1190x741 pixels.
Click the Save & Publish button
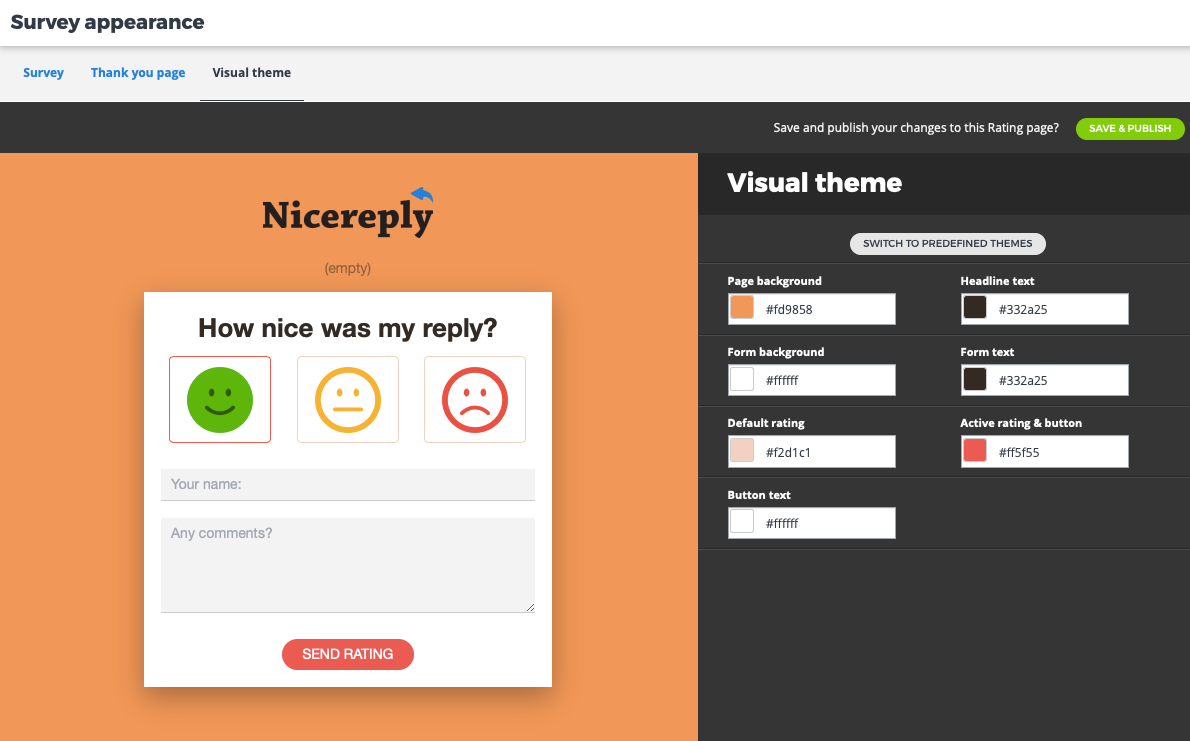click(x=1130, y=128)
